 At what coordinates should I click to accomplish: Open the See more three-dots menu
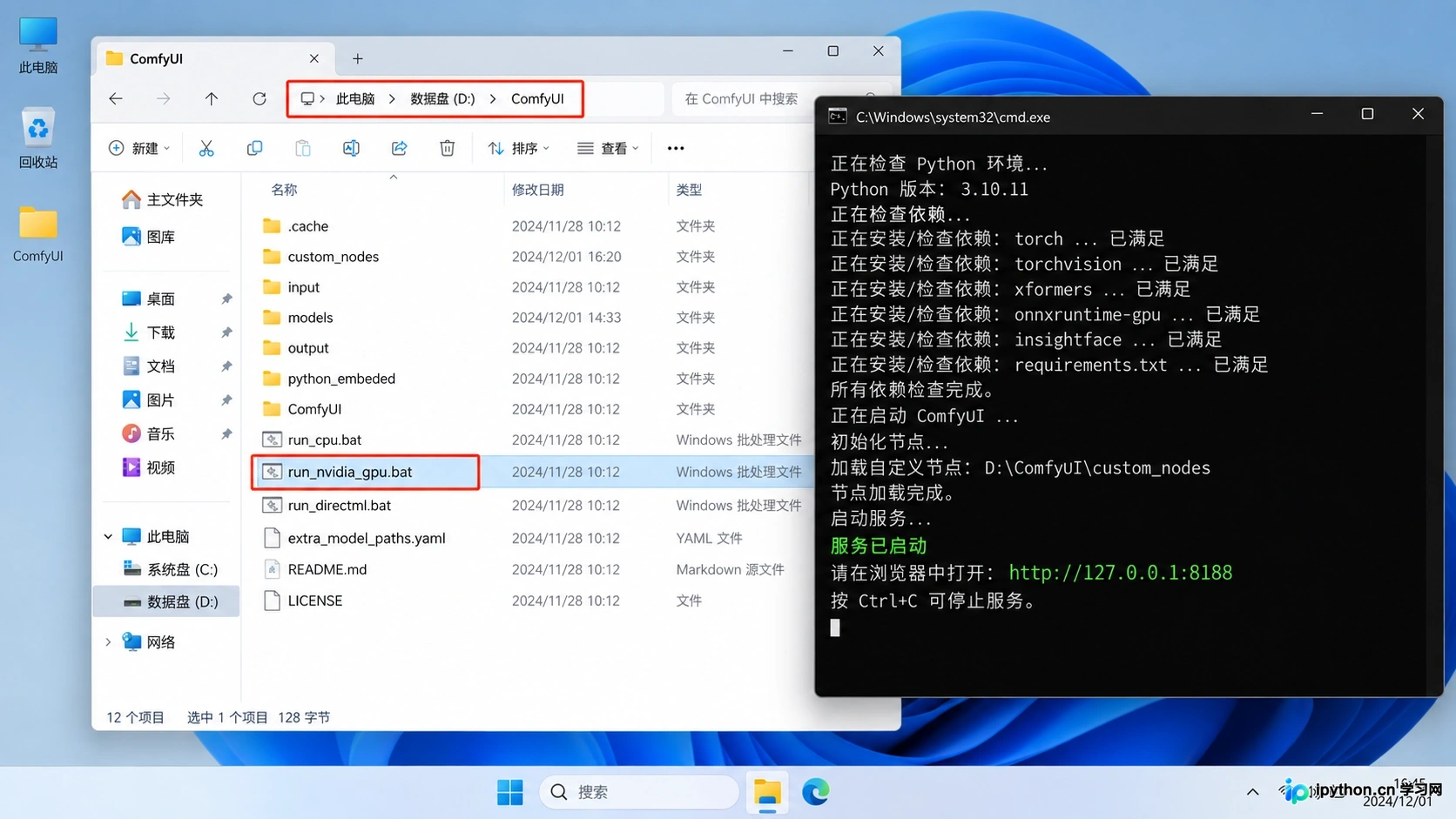[676, 149]
